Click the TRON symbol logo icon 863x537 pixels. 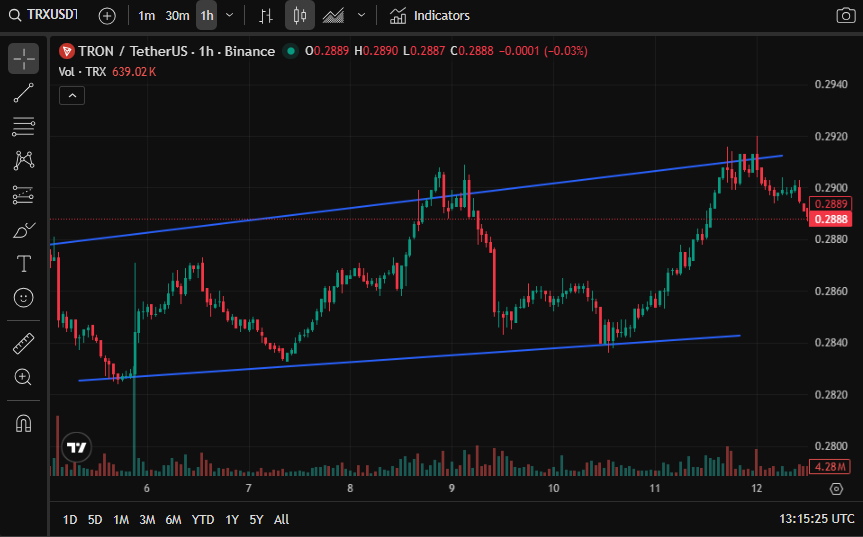67,51
